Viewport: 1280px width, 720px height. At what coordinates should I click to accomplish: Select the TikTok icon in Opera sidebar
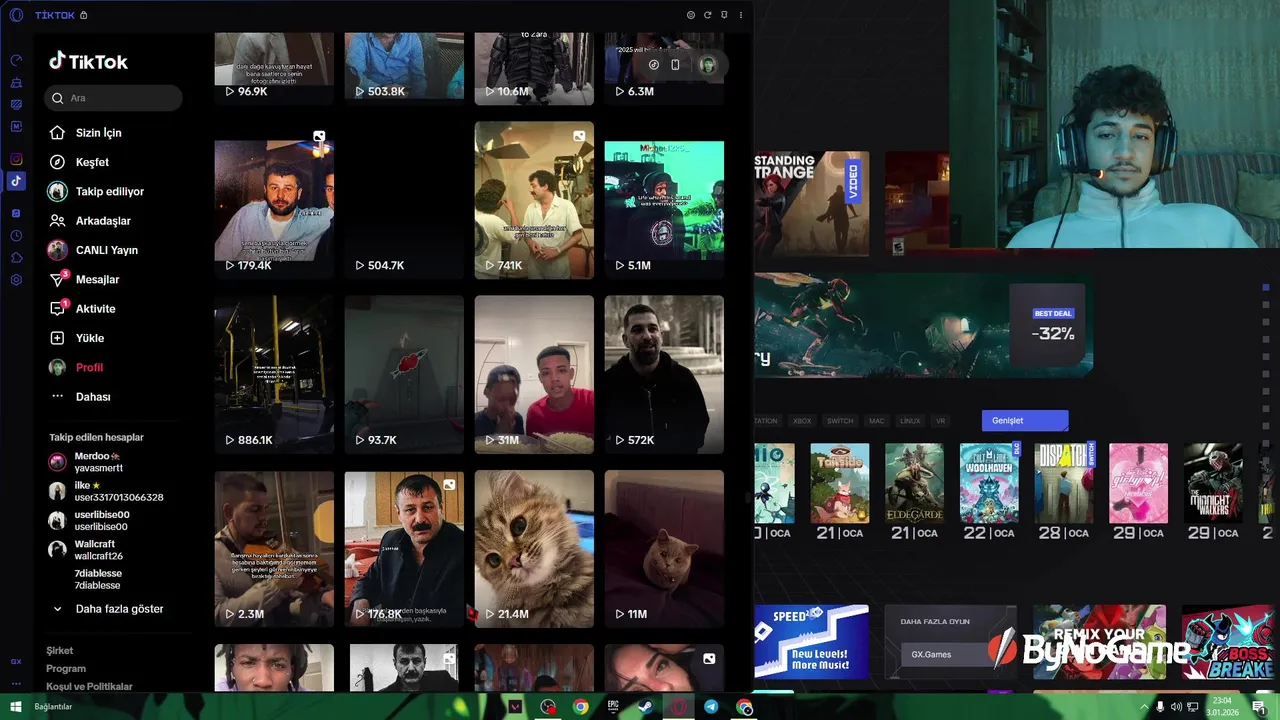[16, 181]
